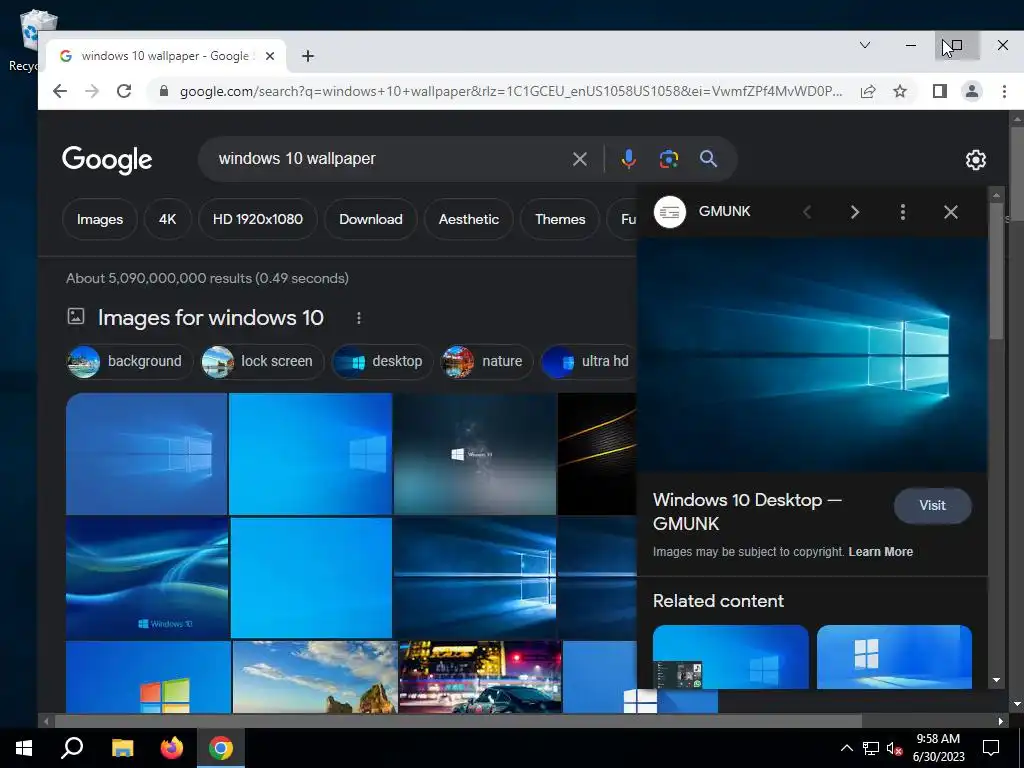Click the magnifier search button
1024x768 pixels.
(709, 159)
